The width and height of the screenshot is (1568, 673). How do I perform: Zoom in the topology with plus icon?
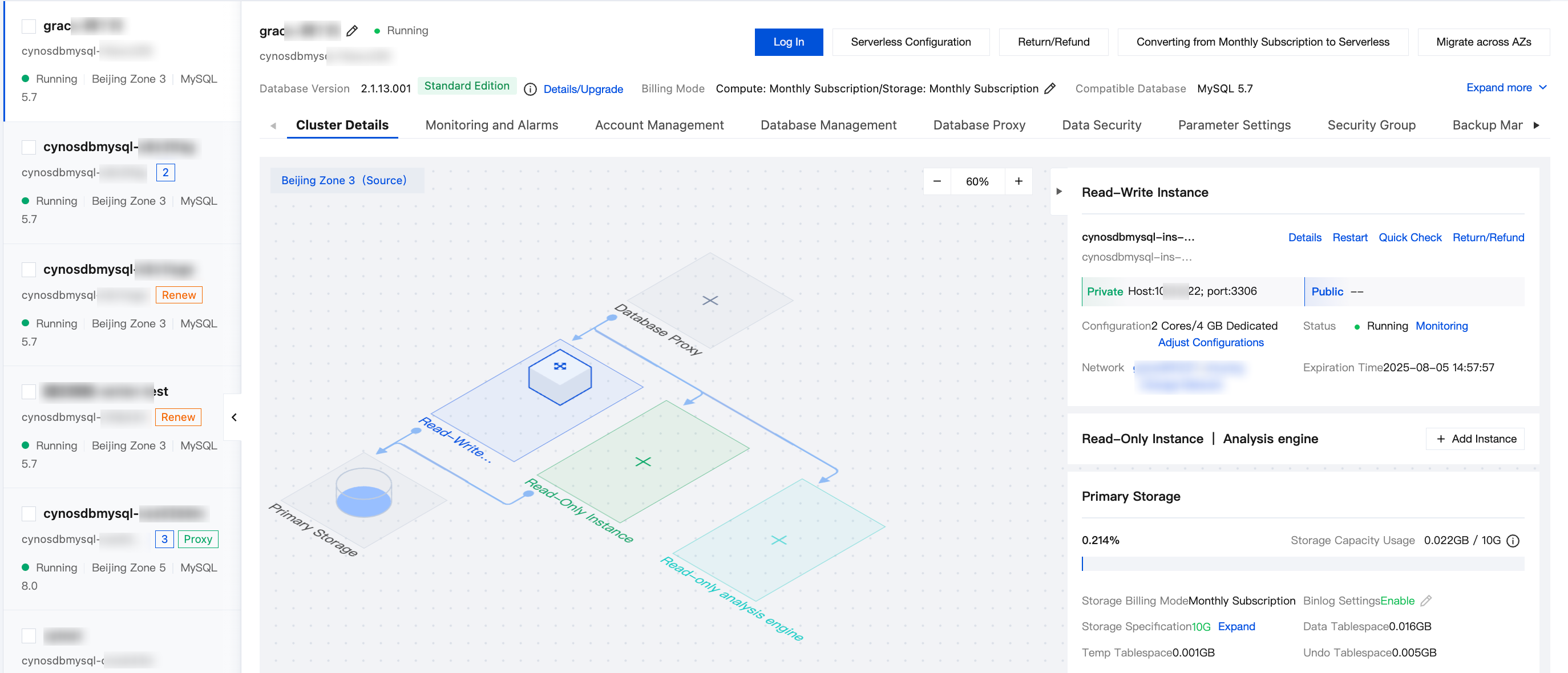[1019, 181]
